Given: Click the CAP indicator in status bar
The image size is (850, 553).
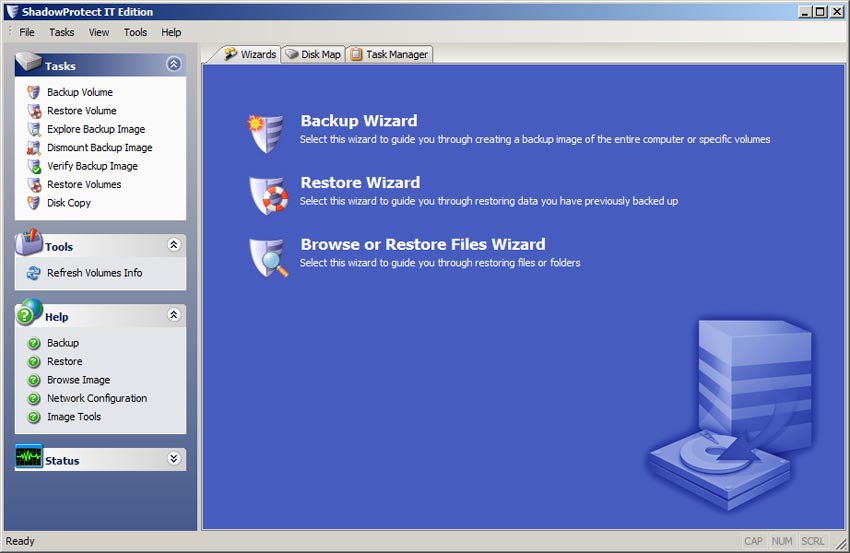Looking at the screenshot, I should point(754,541).
